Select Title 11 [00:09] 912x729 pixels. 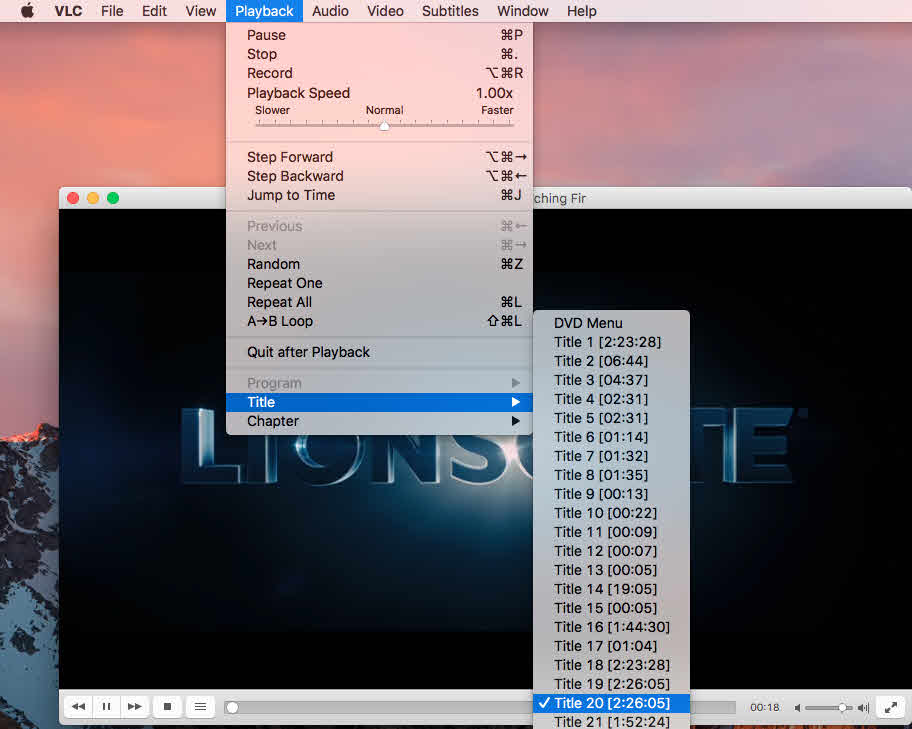point(611,532)
